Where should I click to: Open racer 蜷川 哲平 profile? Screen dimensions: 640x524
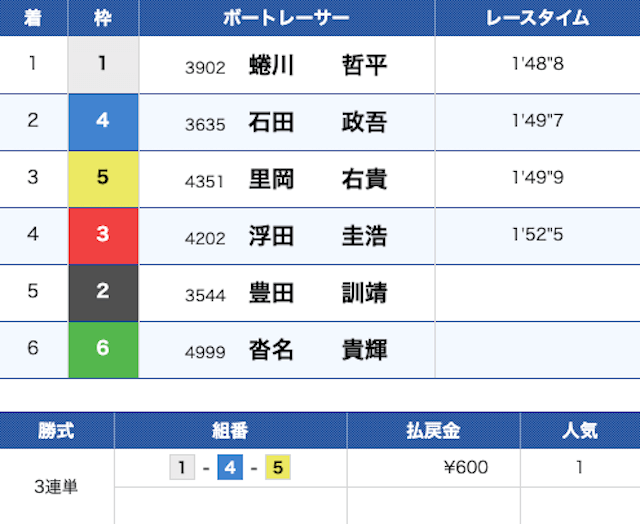pyautogui.click(x=318, y=65)
